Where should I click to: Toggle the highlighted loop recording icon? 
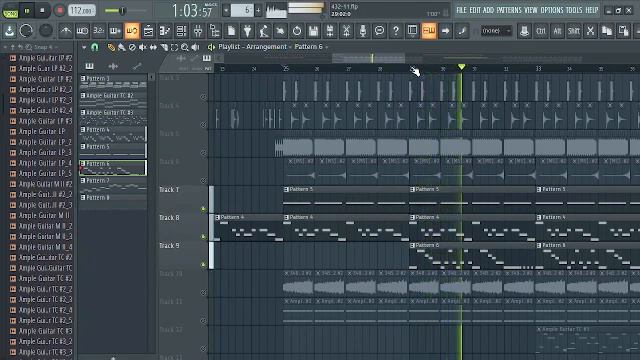tap(132, 31)
